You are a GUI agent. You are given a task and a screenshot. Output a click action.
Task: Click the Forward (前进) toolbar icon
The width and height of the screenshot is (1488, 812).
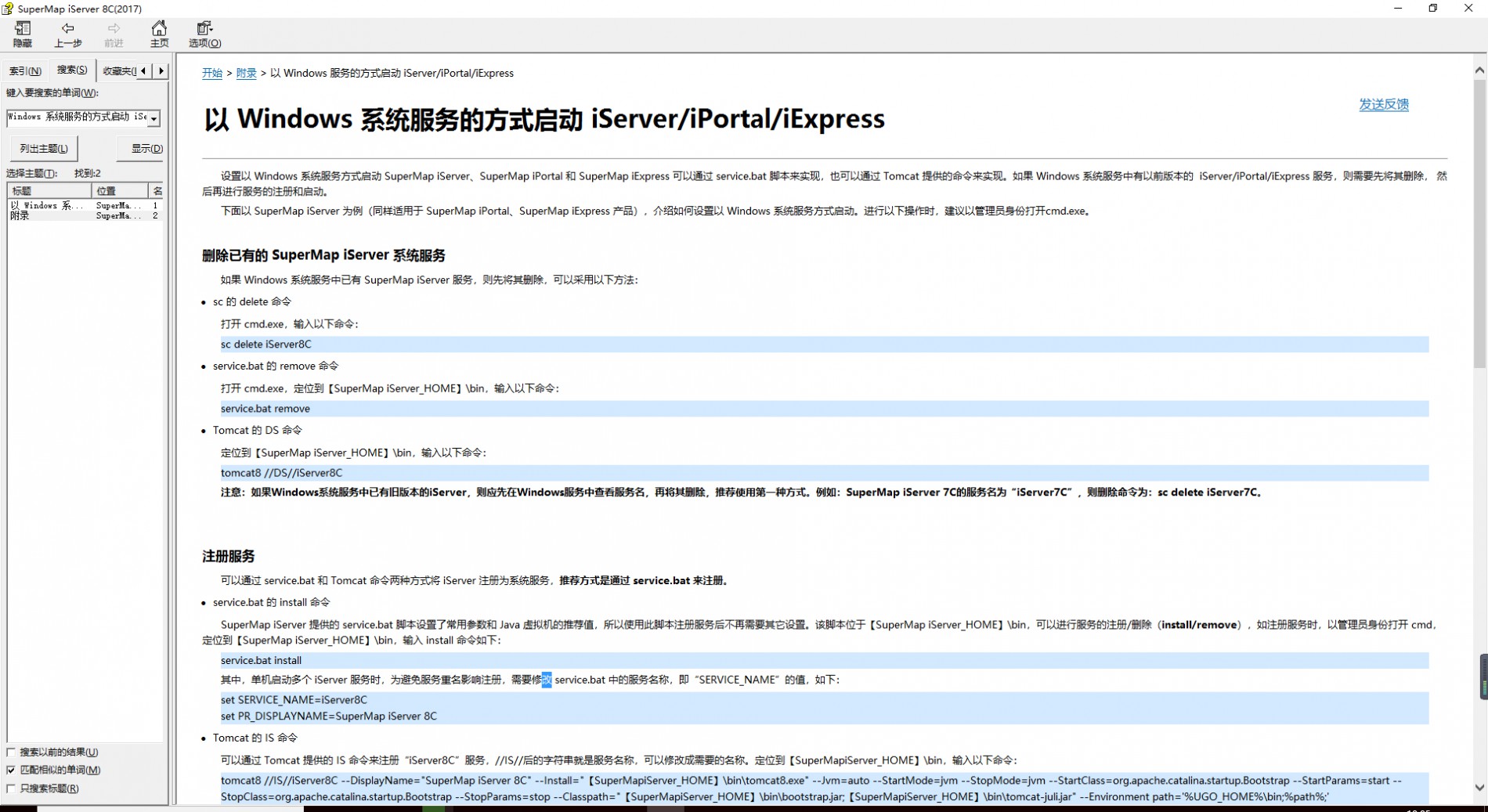pos(114,34)
